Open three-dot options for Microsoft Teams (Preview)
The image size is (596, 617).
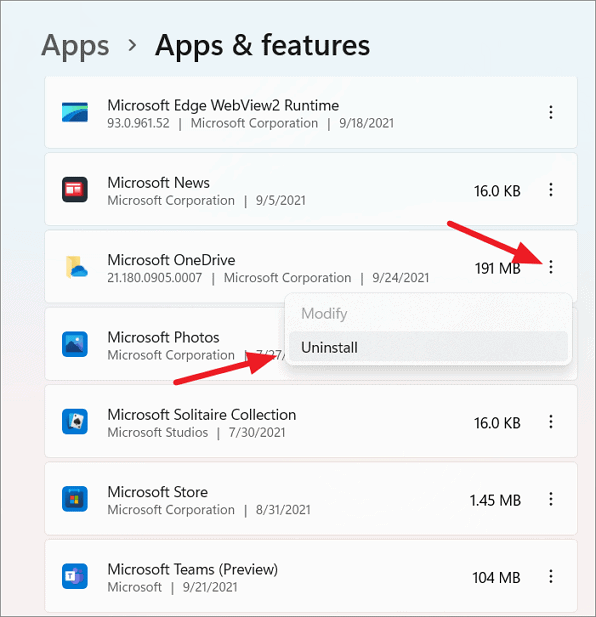pyautogui.click(x=551, y=576)
